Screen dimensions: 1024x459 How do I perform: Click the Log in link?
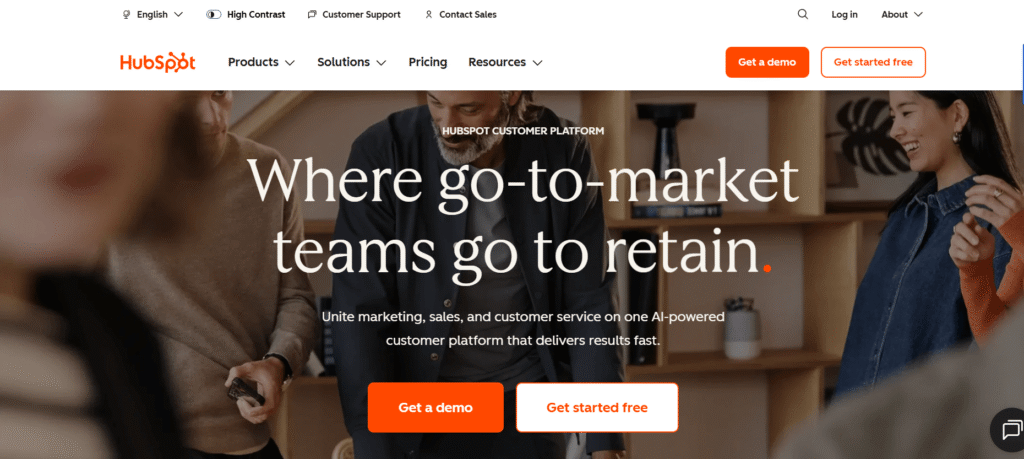844,14
